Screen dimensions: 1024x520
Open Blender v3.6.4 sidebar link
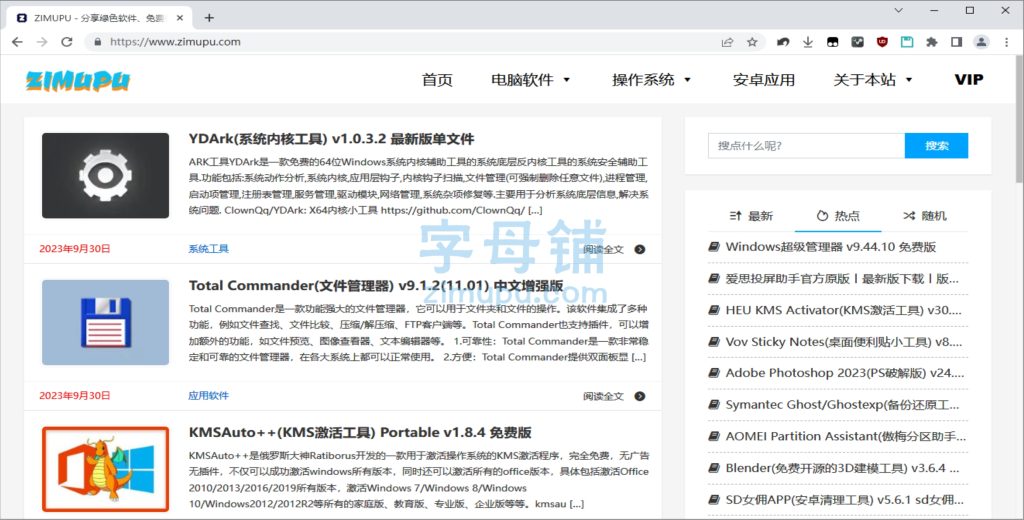tap(842, 468)
